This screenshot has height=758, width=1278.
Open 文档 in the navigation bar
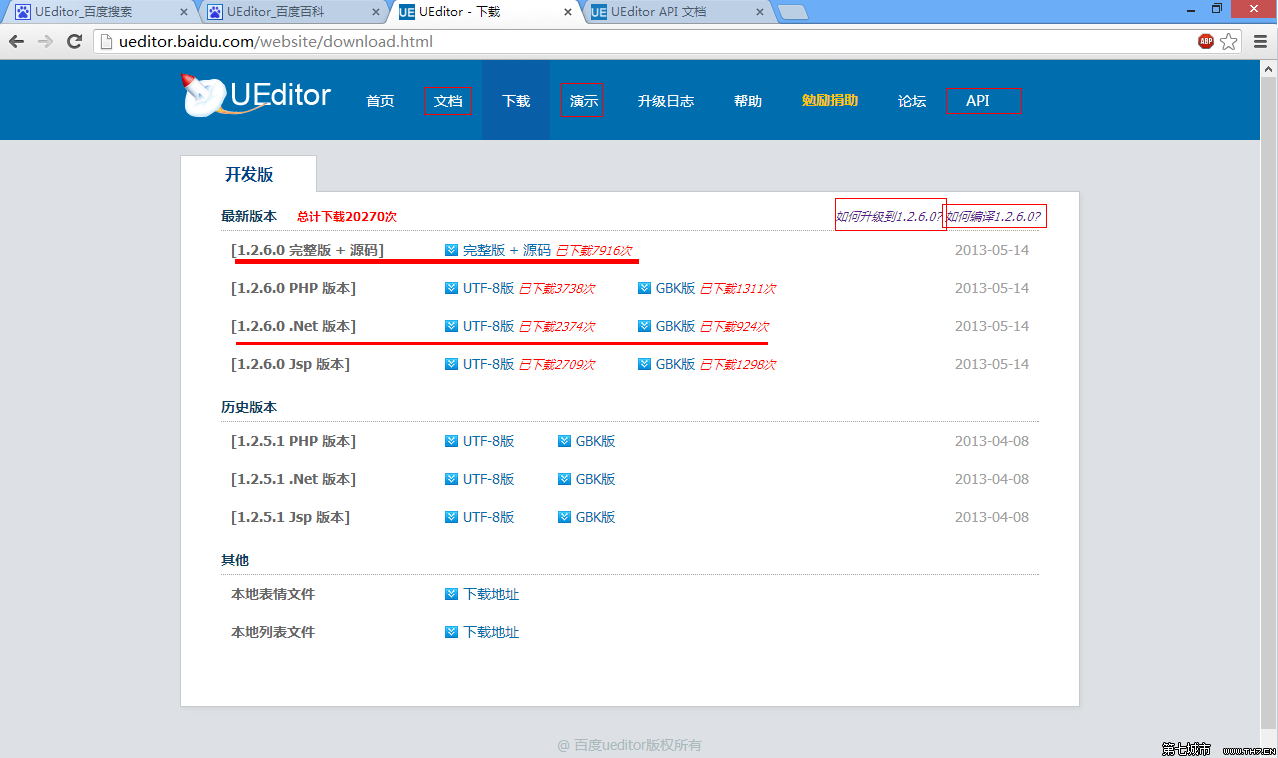pyautogui.click(x=448, y=101)
